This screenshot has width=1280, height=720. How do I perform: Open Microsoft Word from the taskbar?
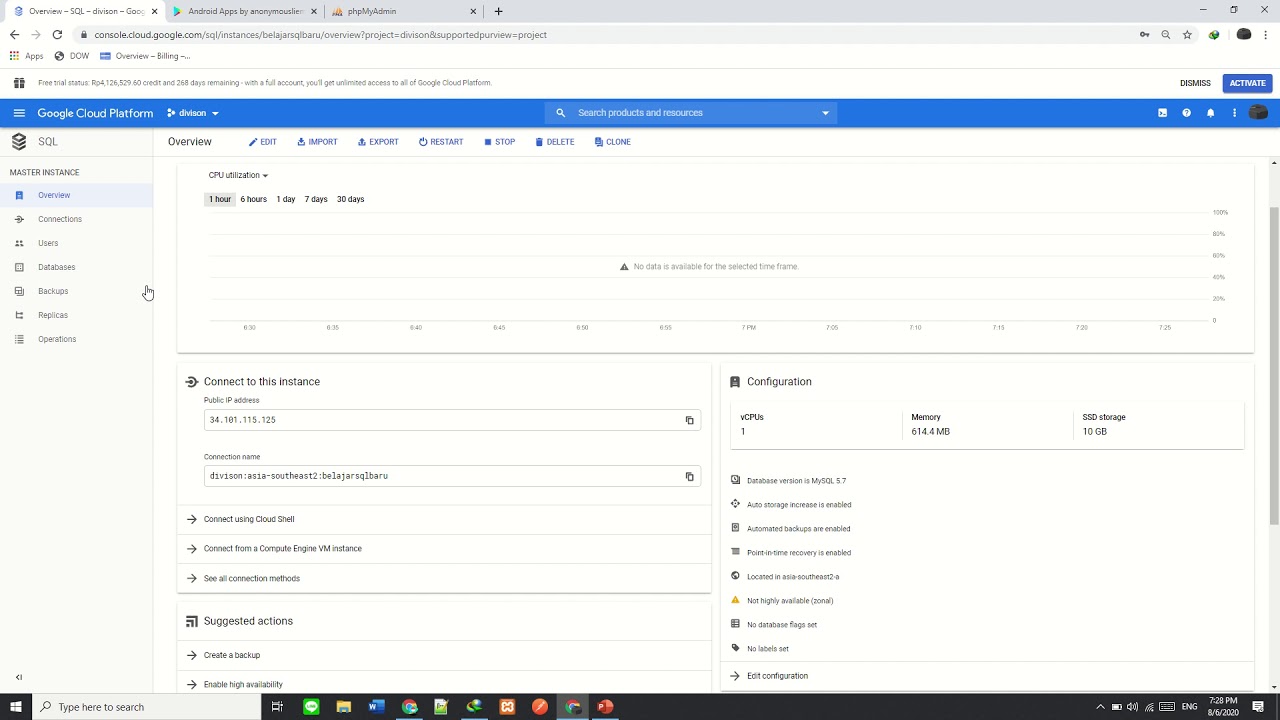[376, 707]
